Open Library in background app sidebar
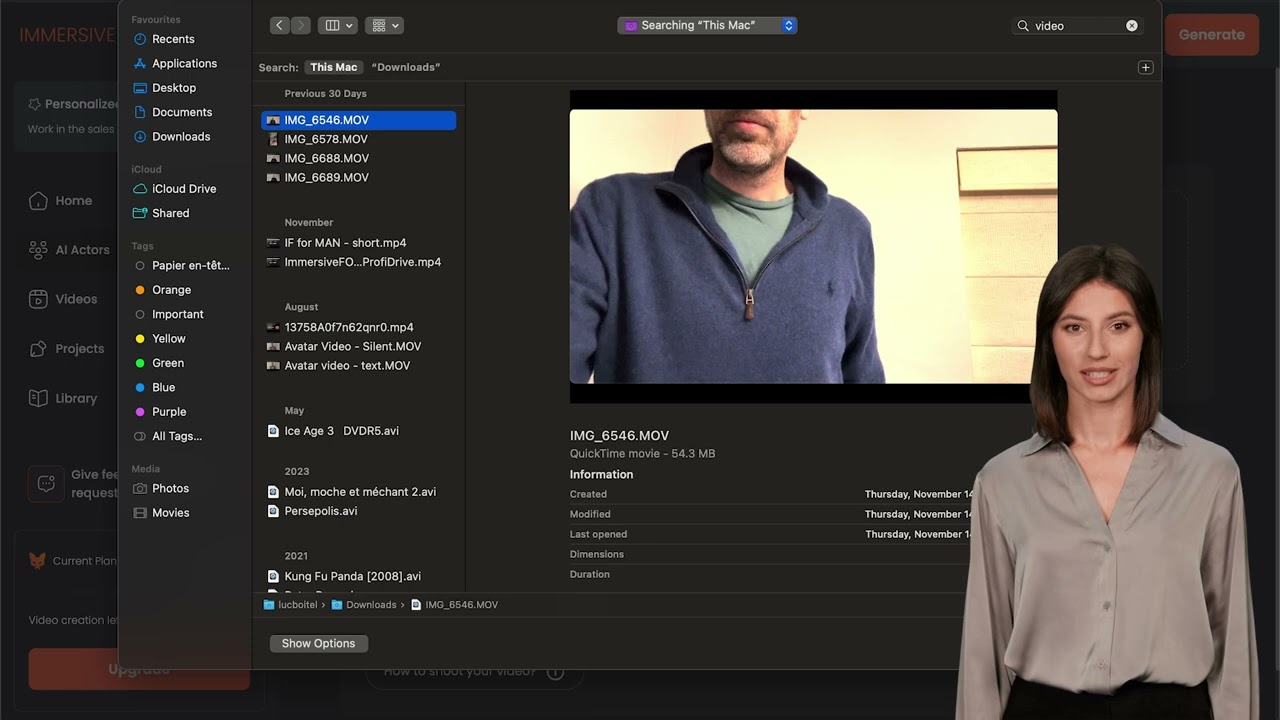 [64, 398]
